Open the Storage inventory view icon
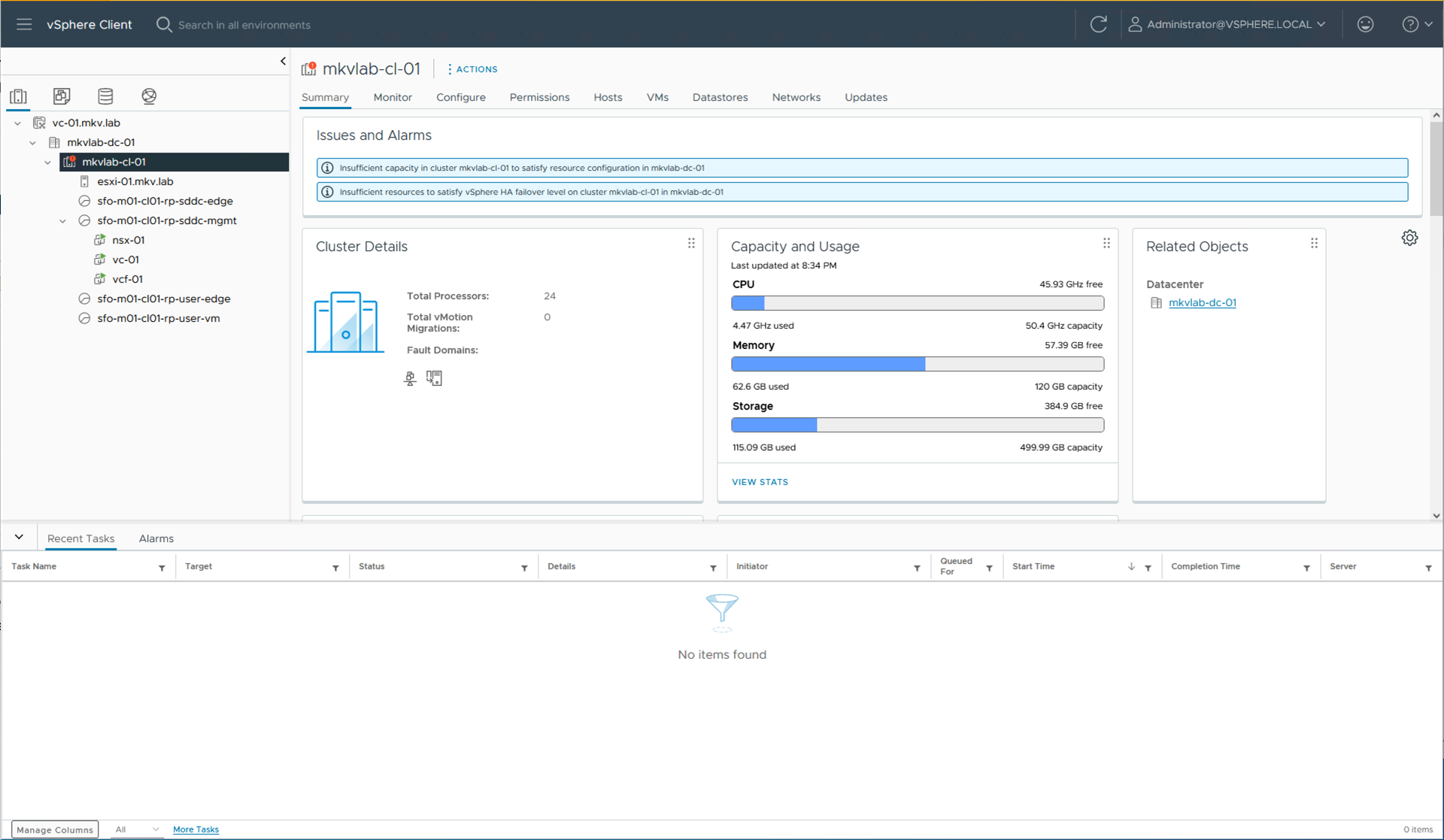Image resolution: width=1444 pixels, height=840 pixels. pyautogui.click(x=105, y=96)
